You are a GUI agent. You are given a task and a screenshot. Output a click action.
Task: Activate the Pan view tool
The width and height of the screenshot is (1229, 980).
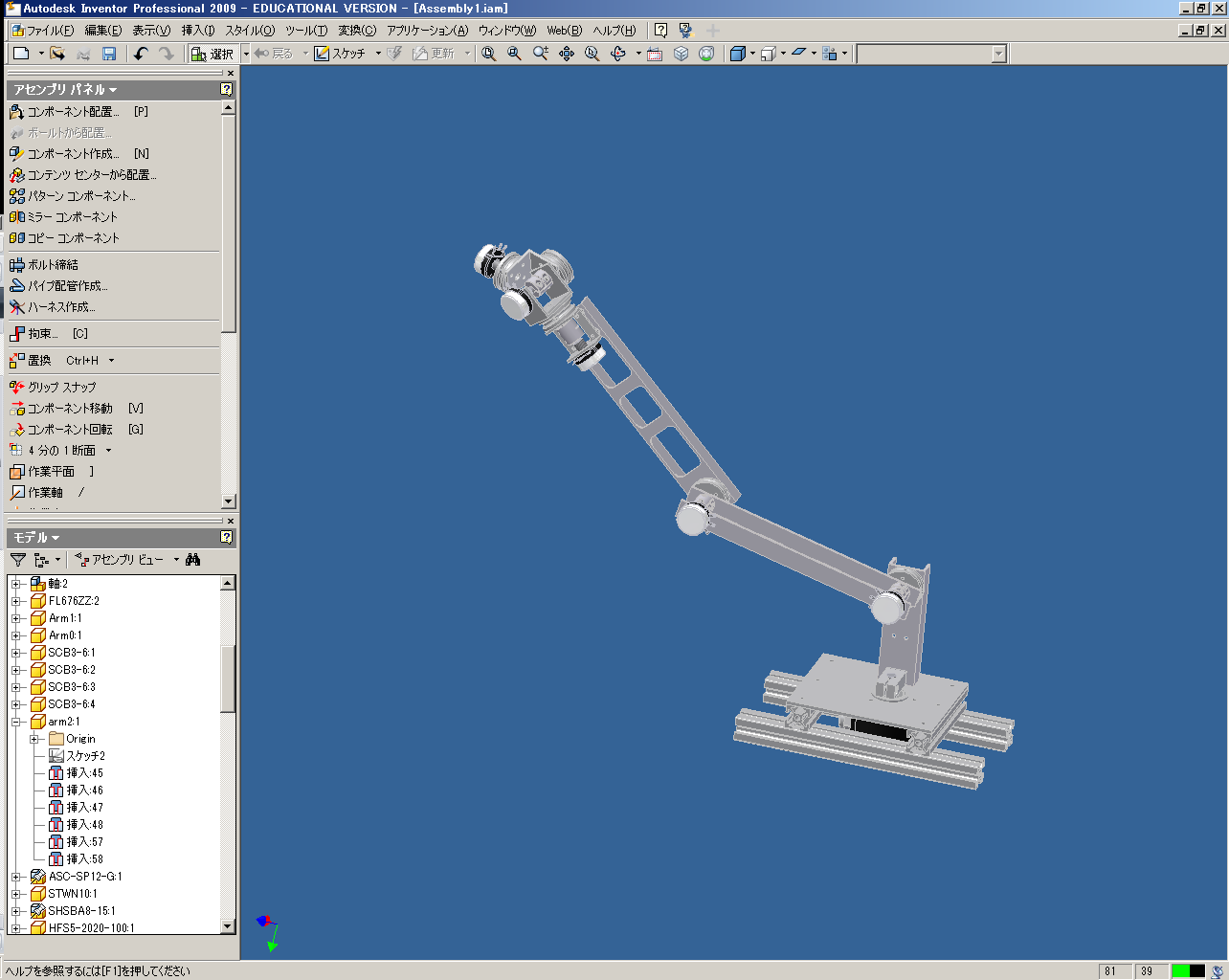(x=567, y=54)
